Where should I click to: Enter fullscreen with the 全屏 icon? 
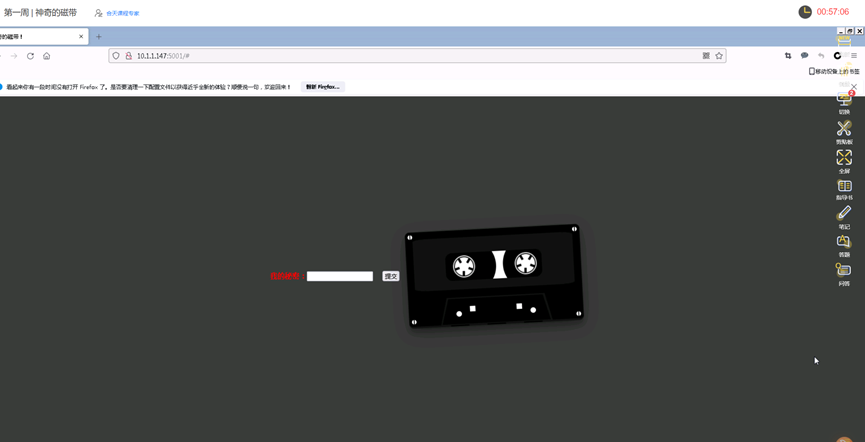(x=844, y=157)
